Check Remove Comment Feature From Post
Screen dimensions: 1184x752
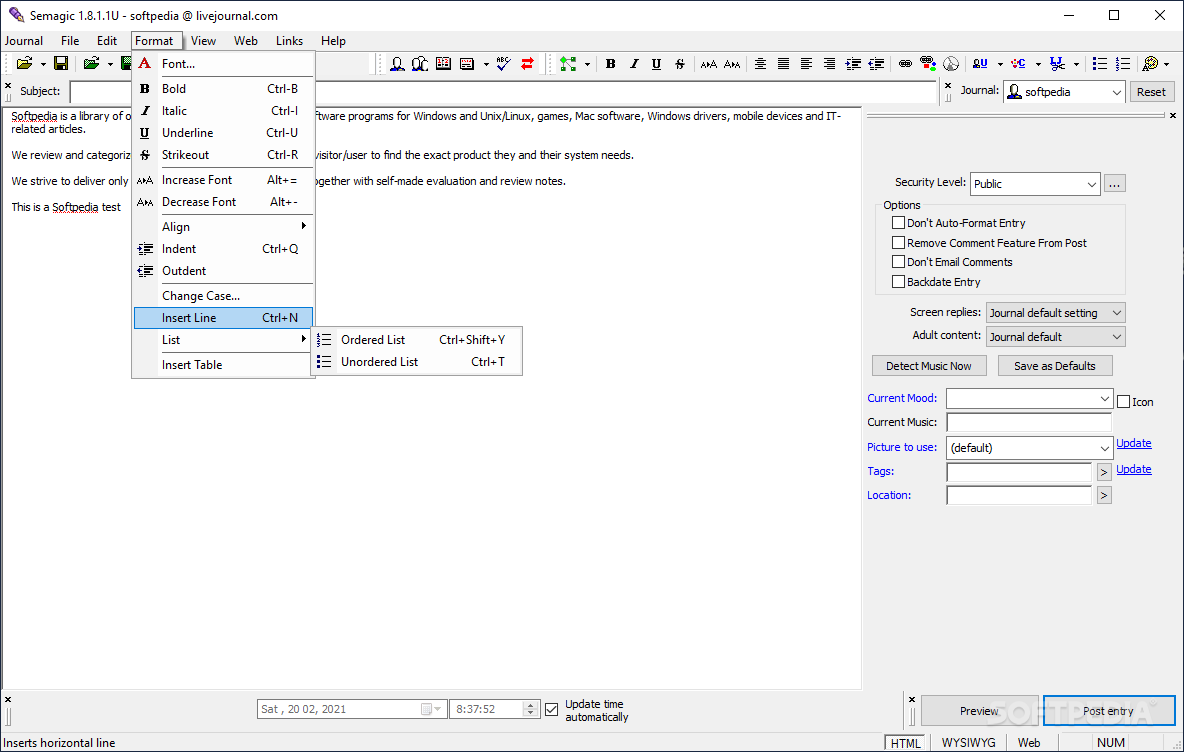click(899, 242)
